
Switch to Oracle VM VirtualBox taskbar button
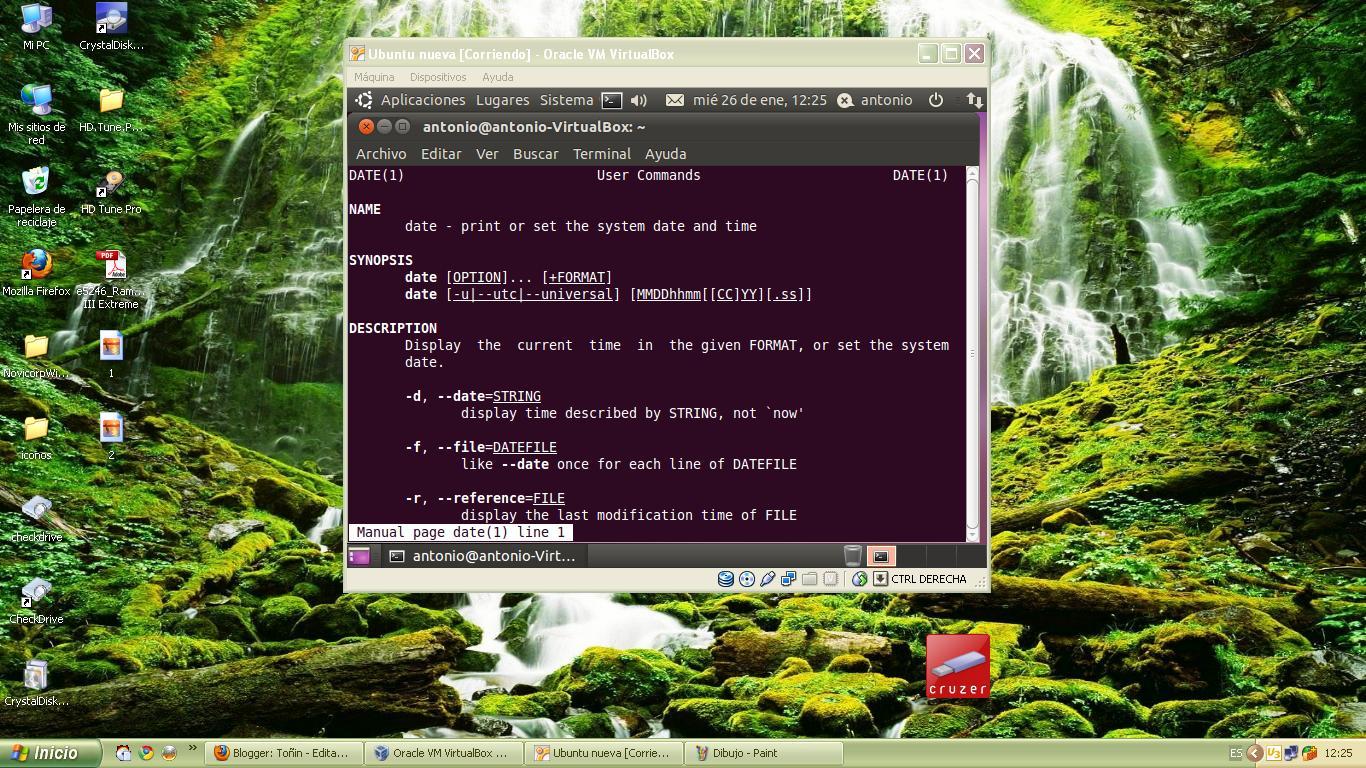coord(443,753)
